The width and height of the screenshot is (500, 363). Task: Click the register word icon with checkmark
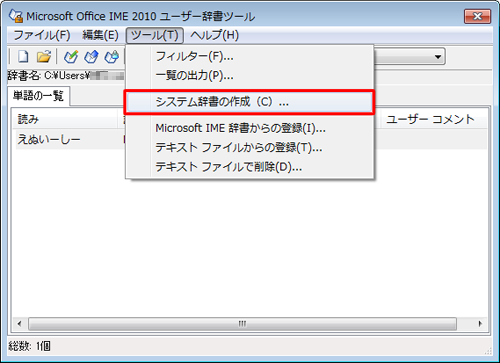tap(71, 57)
